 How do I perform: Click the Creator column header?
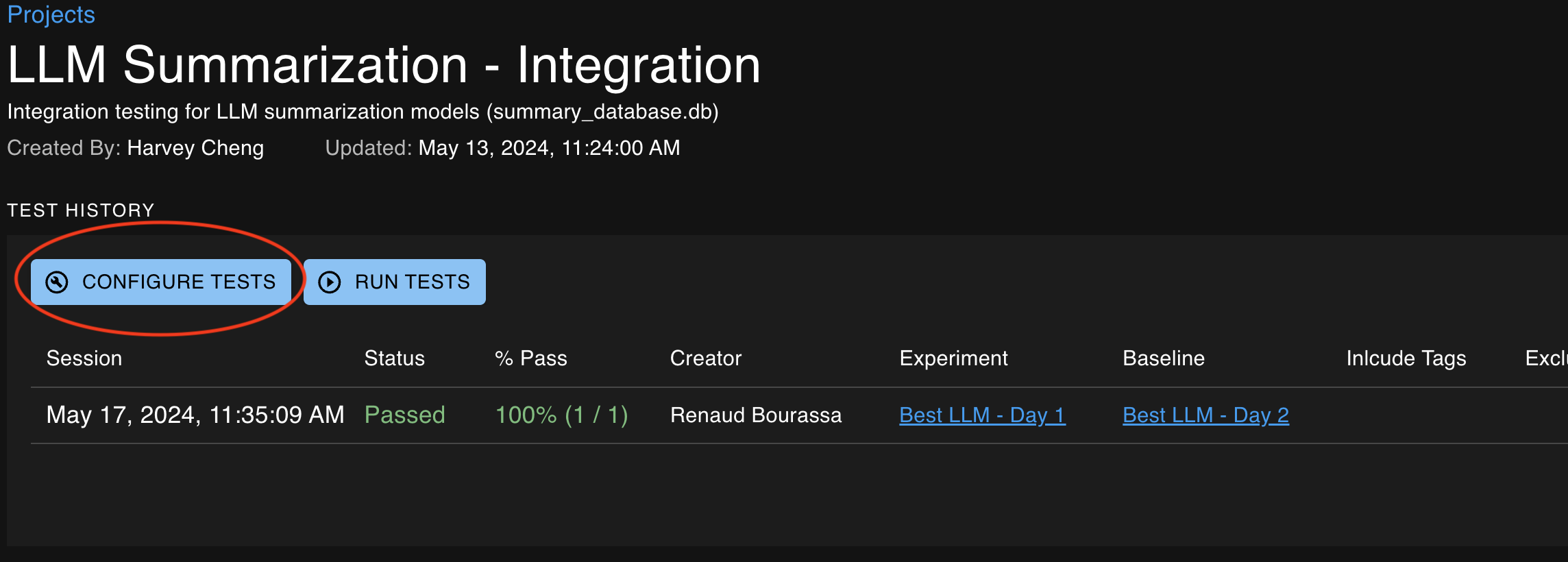[x=706, y=358]
